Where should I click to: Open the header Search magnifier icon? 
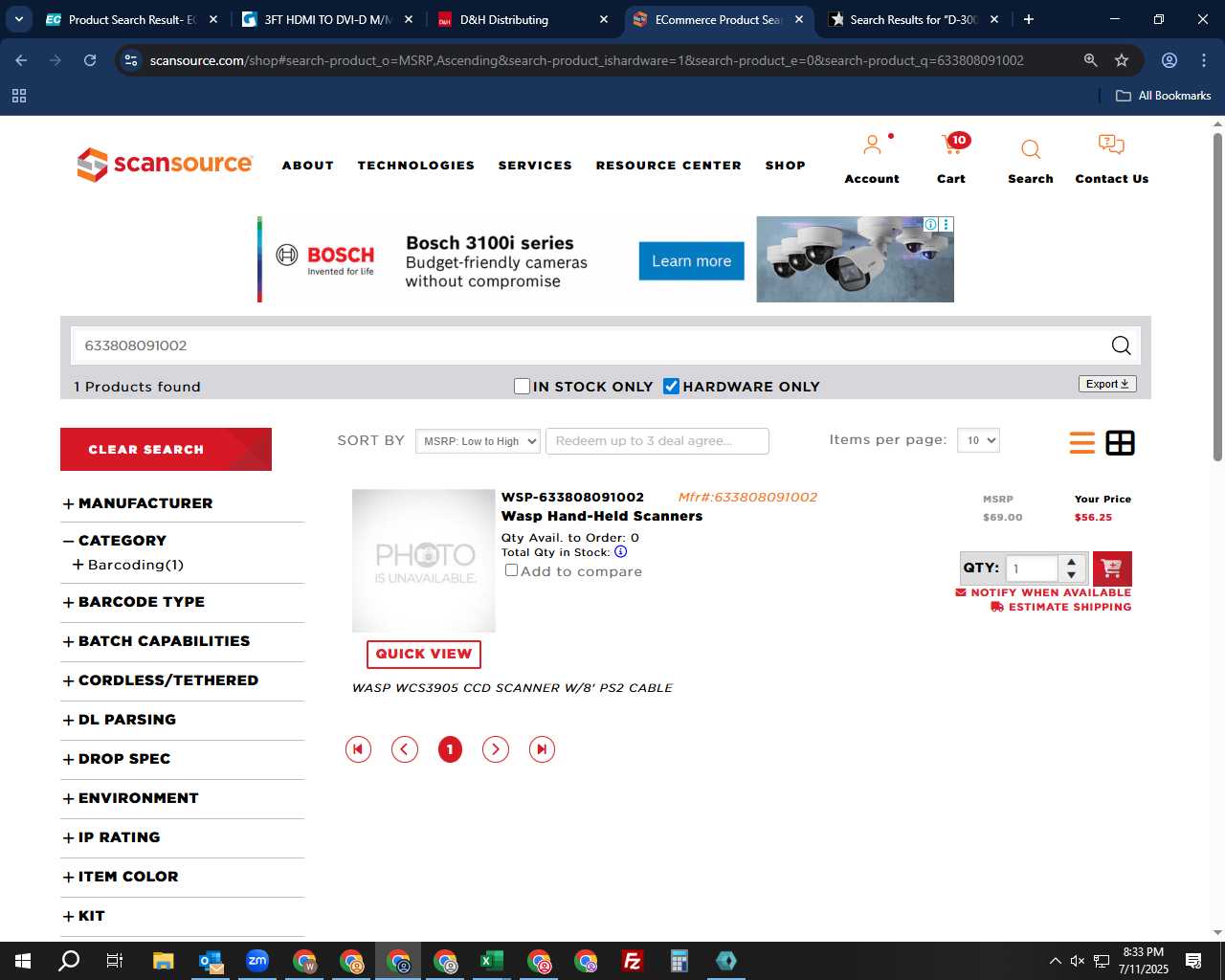[x=1031, y=149]
